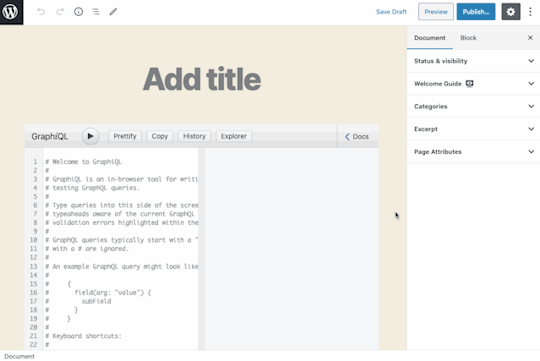Image resolution: width=540 pixels, height=361 pixels.
Task: Switch to the Block tab
Action: 468,38
